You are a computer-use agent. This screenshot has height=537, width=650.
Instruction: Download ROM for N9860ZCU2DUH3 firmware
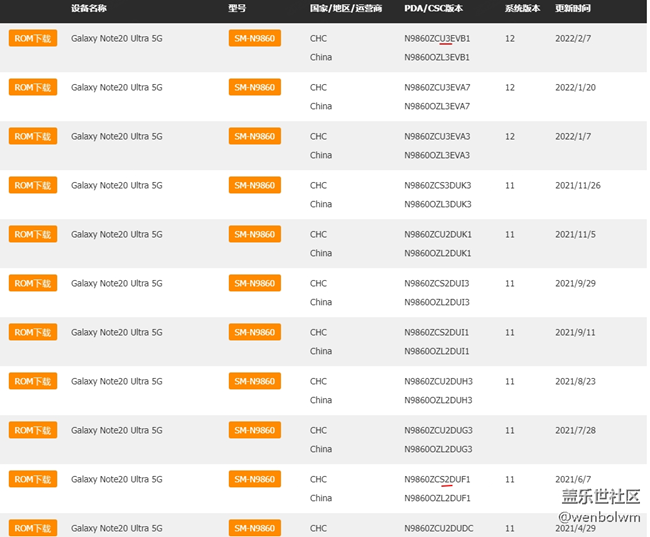(33, 381)
